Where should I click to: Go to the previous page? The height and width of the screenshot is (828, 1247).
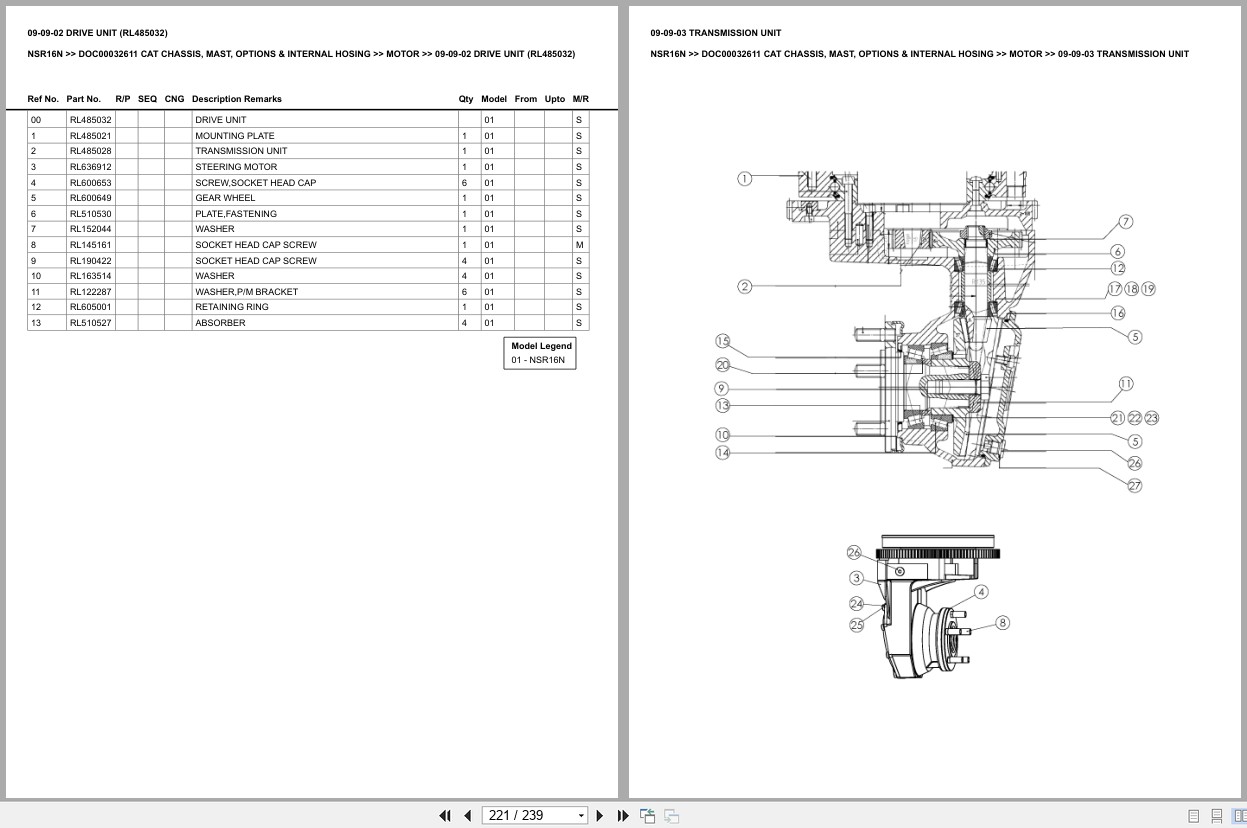467,816
